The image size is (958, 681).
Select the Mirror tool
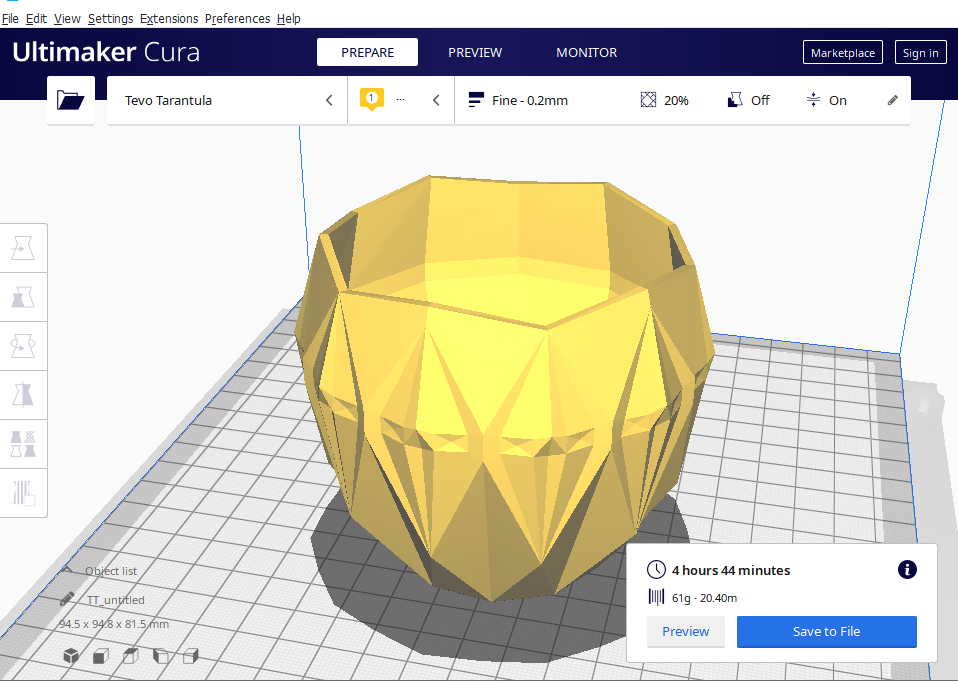pos(23,395)
